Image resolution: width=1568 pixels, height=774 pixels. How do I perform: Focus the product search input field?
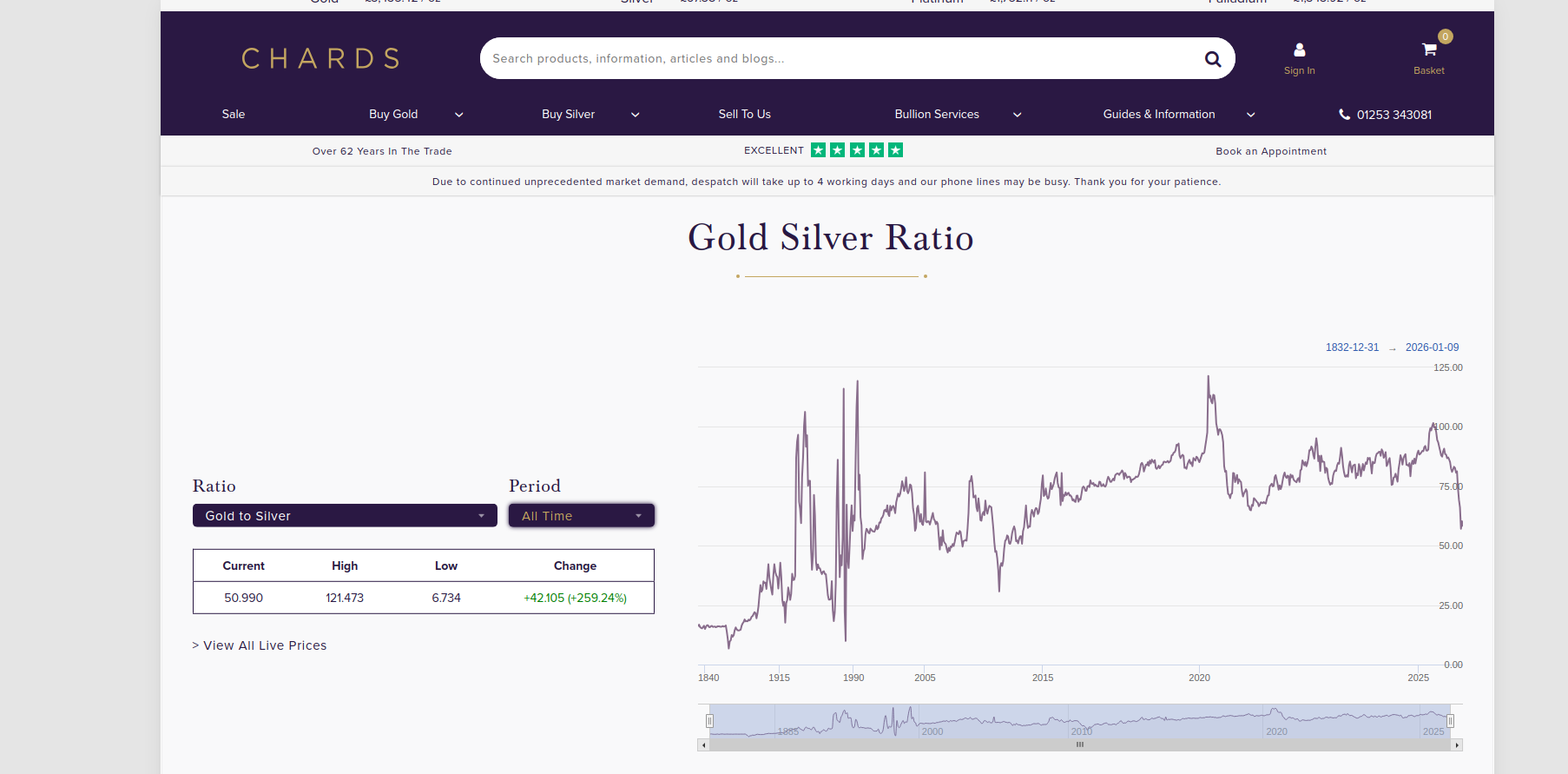coord(833,59)
